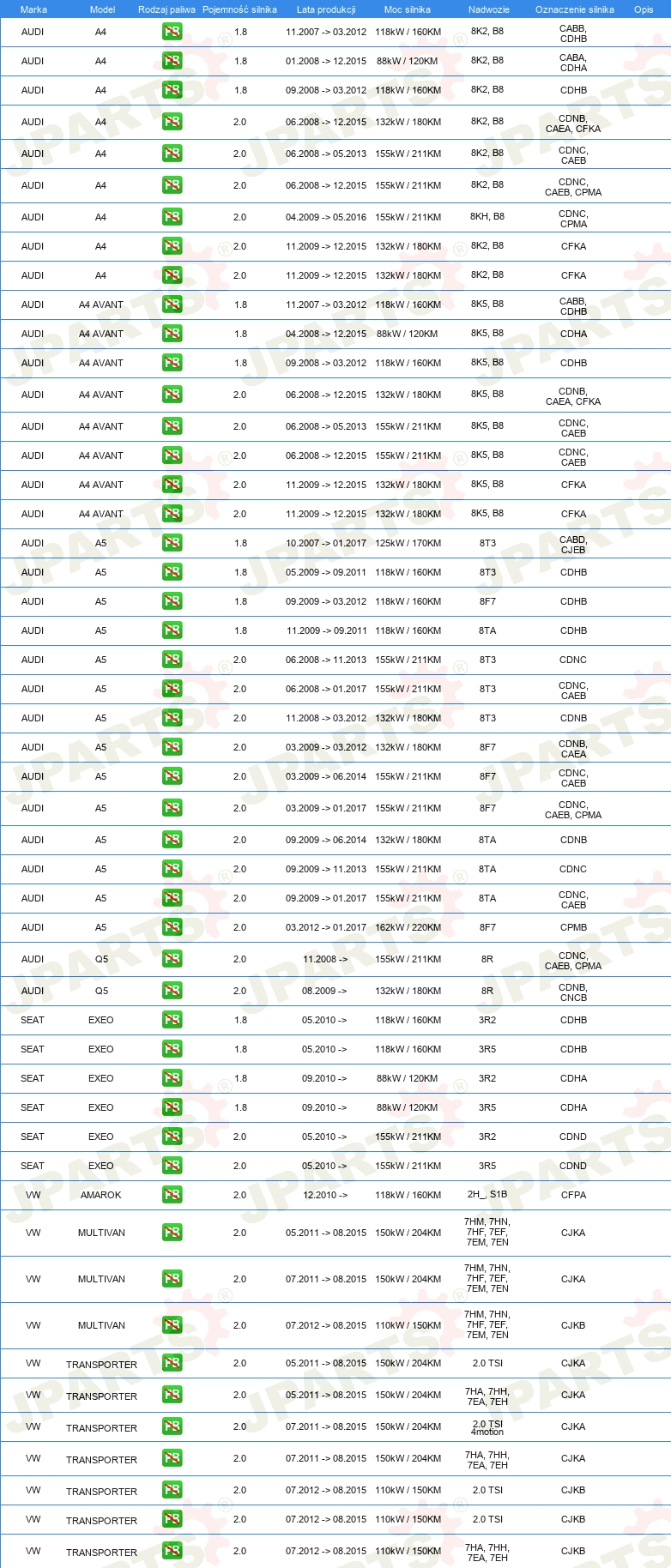The image size is (671, 1568).
Task: Select the '2.0 TSI 4motion' body cell
Action: pyautogui.click(x=487, y=1427)
